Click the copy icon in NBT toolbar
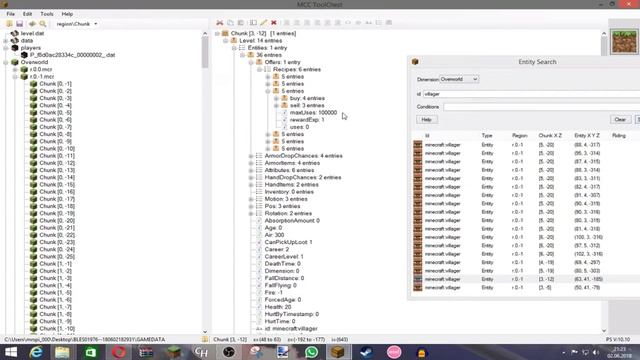 [230, 22]
